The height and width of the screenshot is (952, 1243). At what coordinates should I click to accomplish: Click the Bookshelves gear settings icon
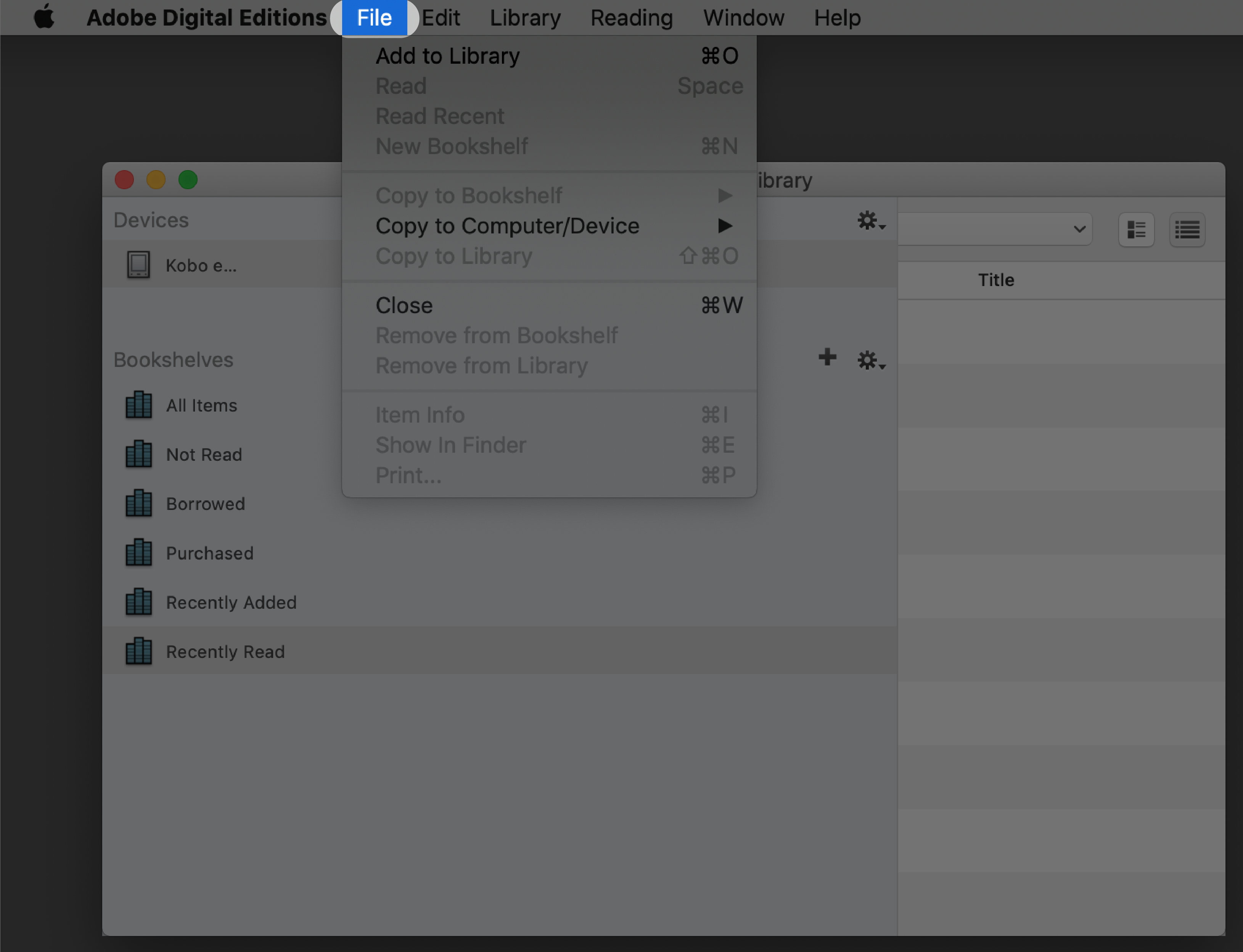(869, 358)
